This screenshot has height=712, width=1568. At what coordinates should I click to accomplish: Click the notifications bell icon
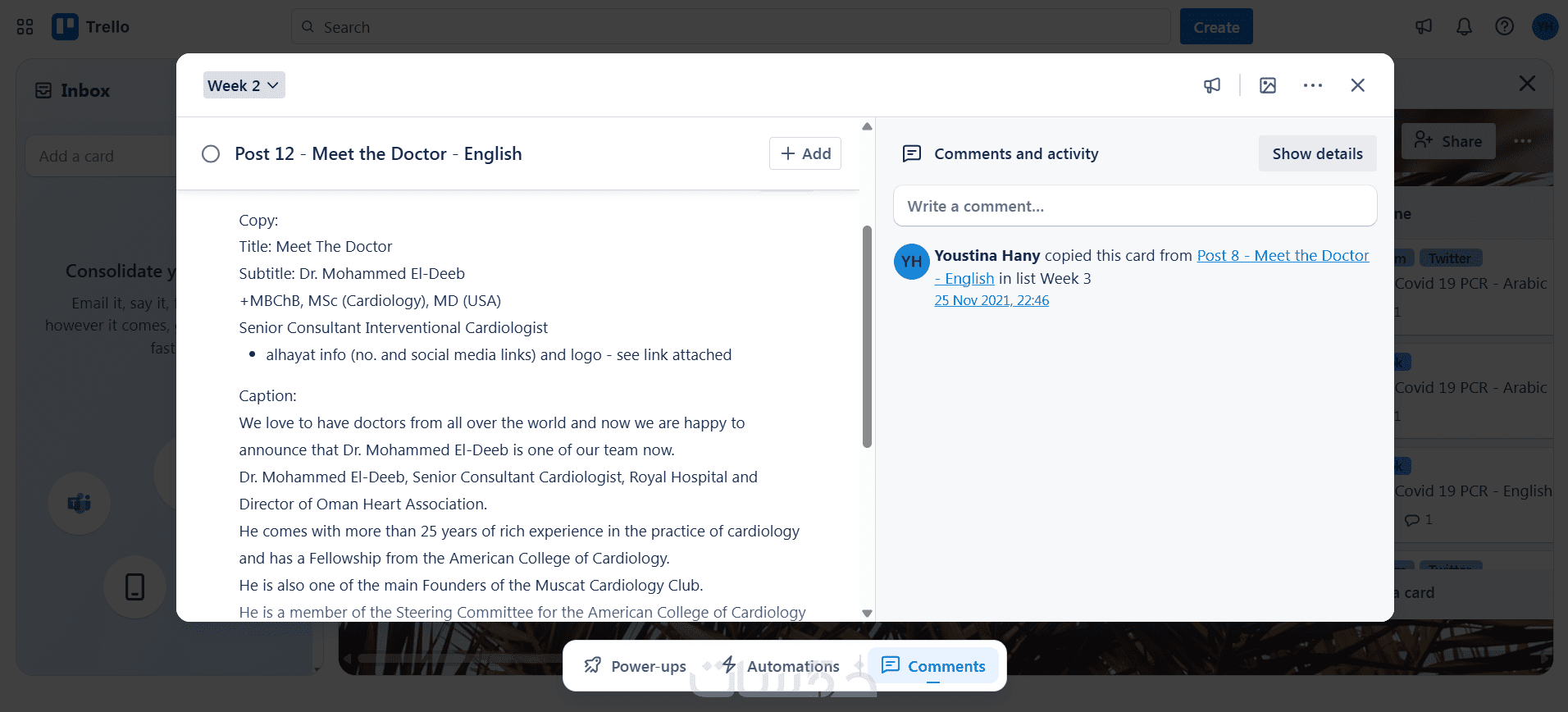1464,27
